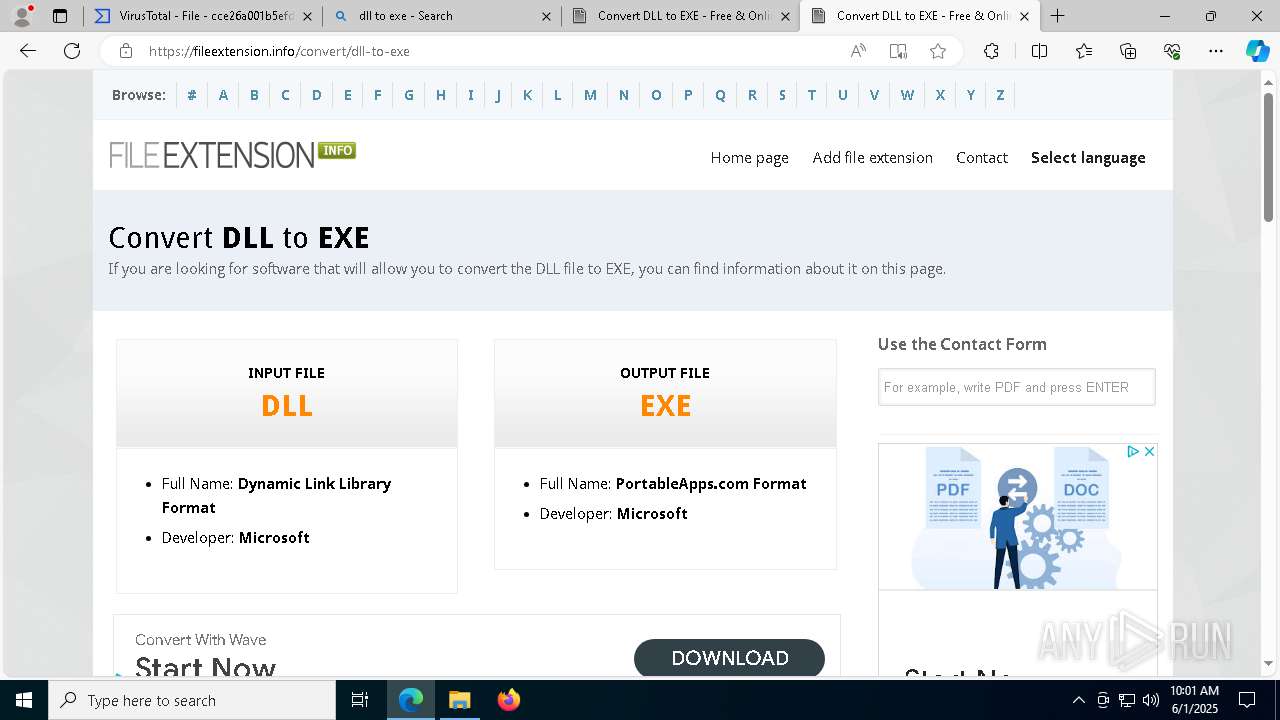Switch to dll to exe Search tab
1280x720 pixels.
[441, 16]
